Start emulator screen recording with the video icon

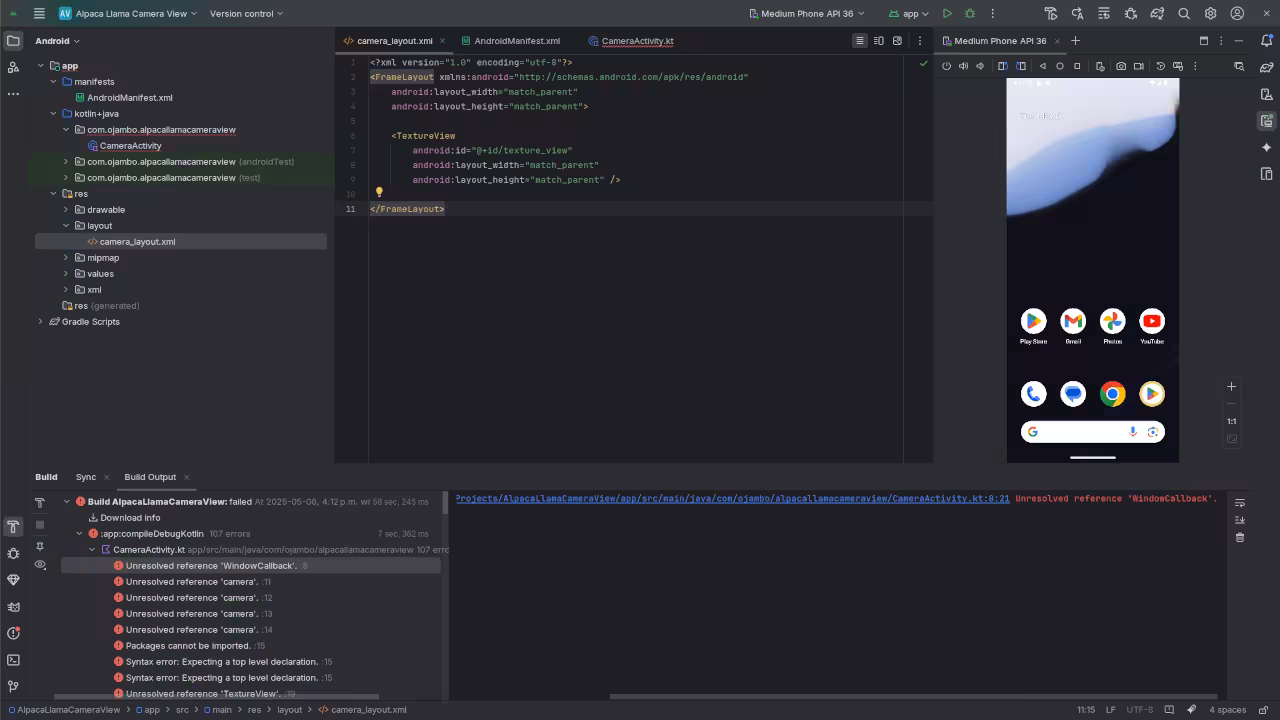1139,66
